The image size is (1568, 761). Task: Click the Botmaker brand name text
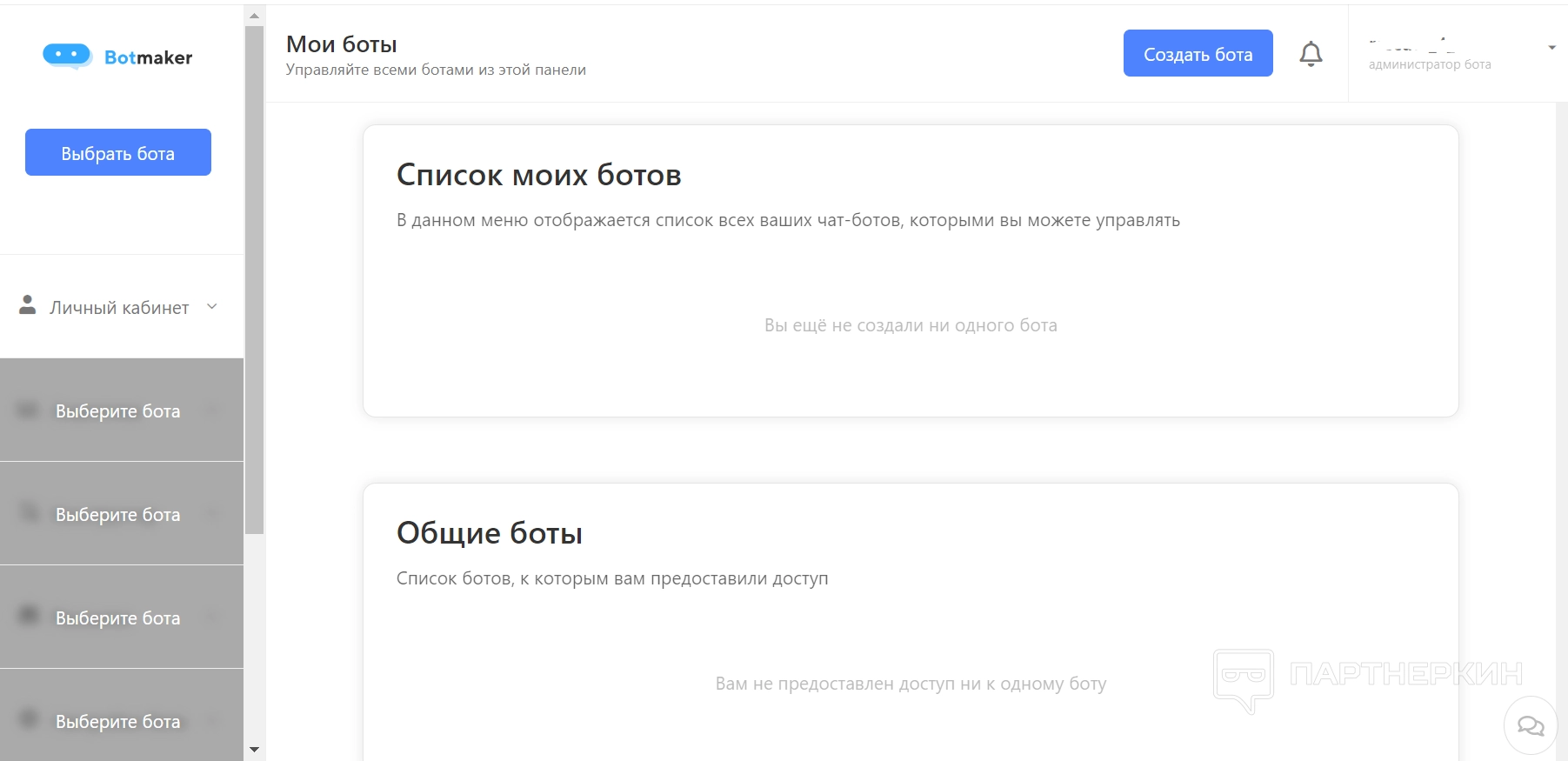click(x=148, y=57)
